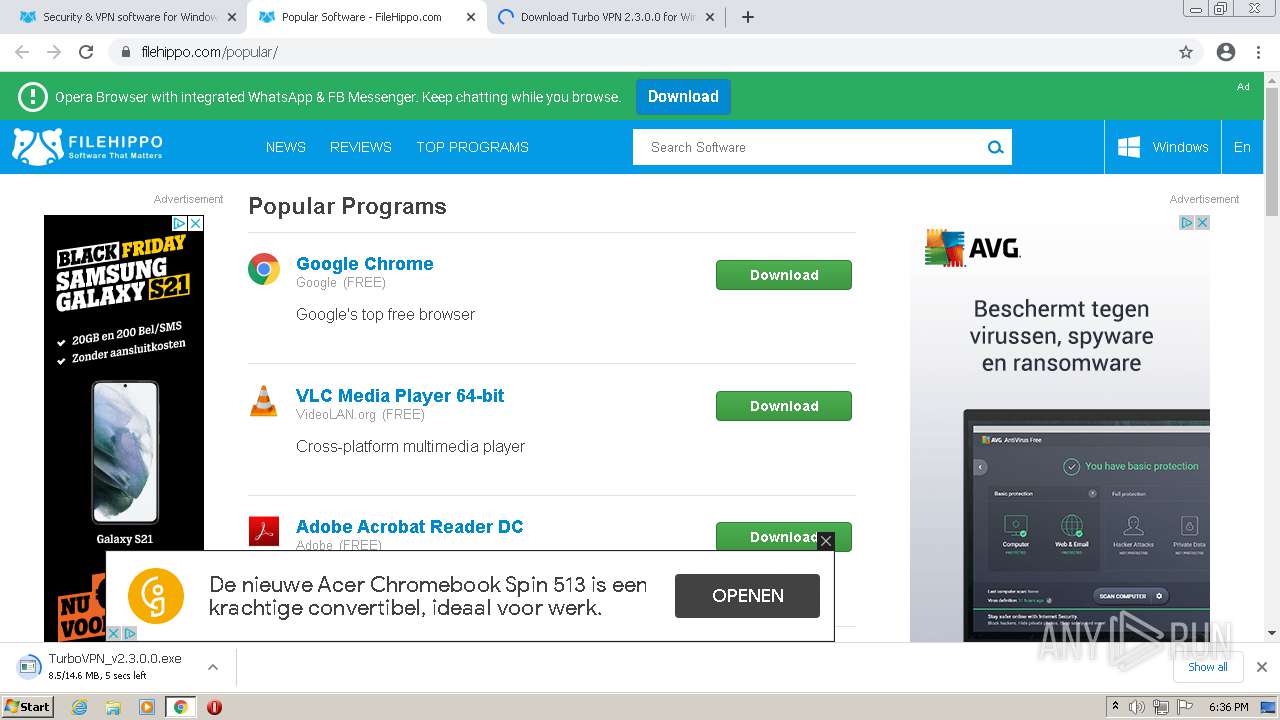Screen dimensions: 1280x720
Task: Click OPENEN on Acer ad
Action: coord(747,595)
